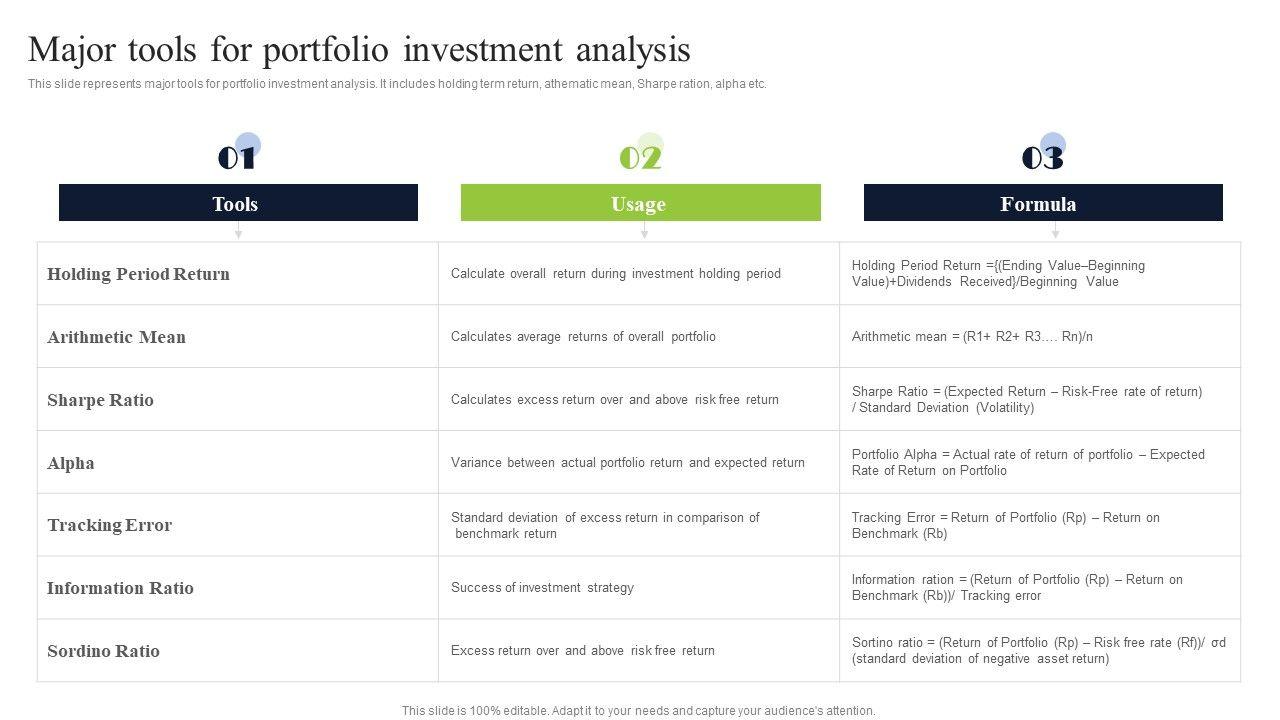Select the green Usage header banner

640,203
